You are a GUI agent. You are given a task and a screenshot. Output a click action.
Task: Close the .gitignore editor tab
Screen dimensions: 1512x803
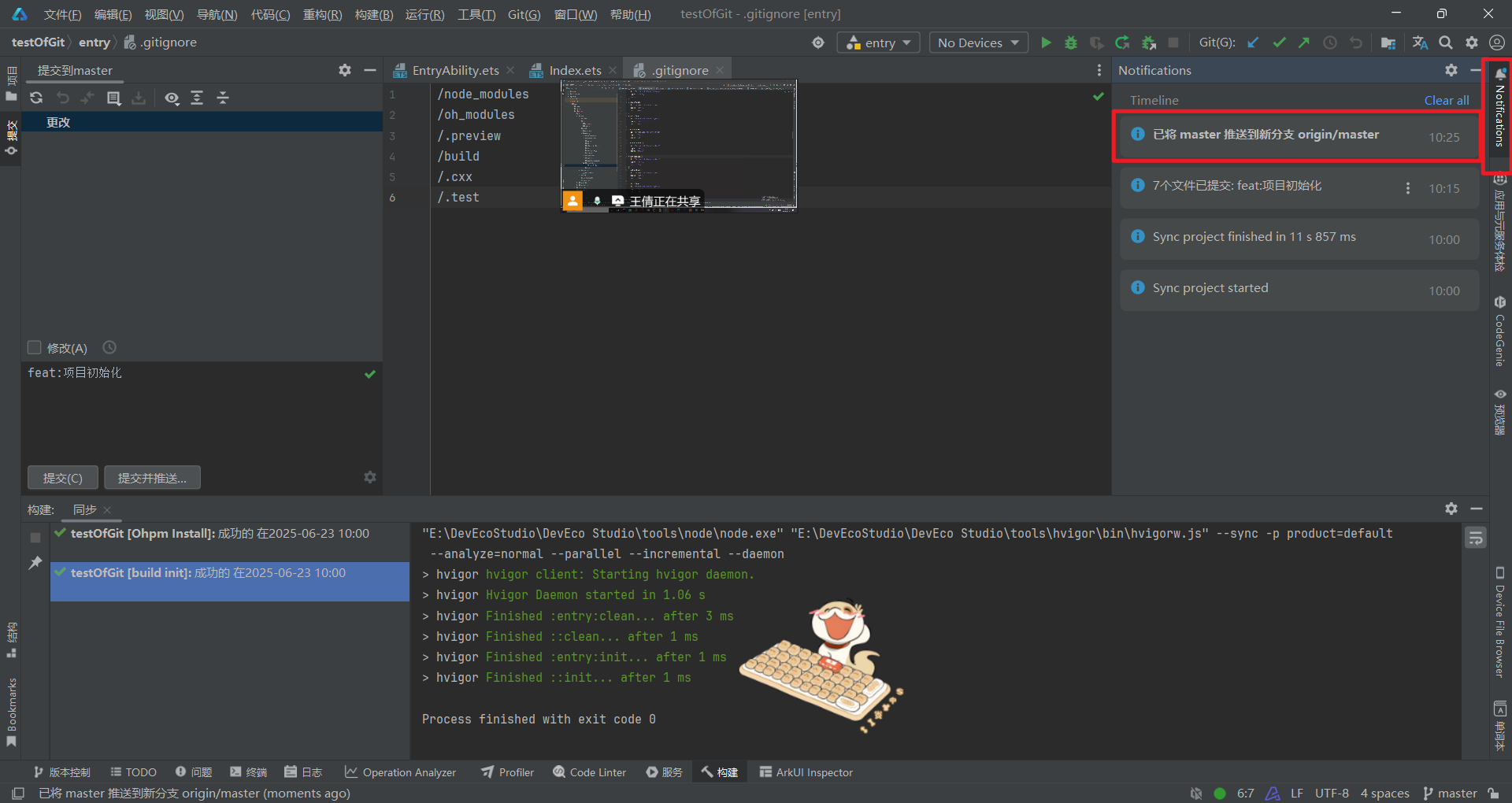[720, 70]
